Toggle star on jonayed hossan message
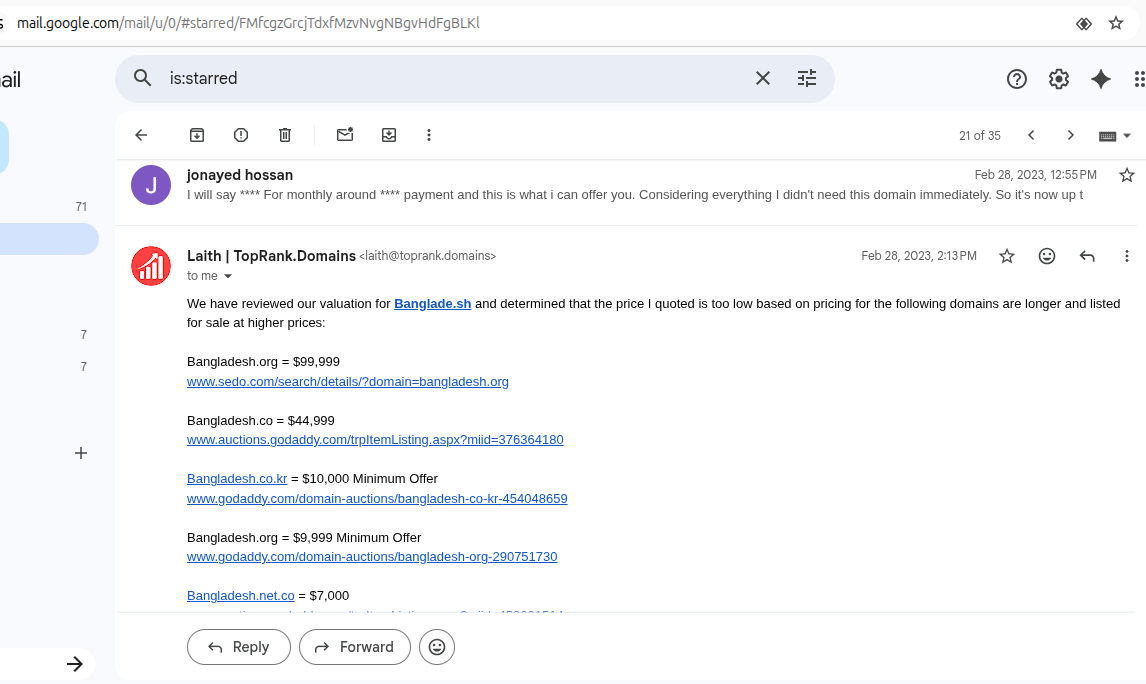Viewport: 1146px width, 684px height. point(1127,175)
